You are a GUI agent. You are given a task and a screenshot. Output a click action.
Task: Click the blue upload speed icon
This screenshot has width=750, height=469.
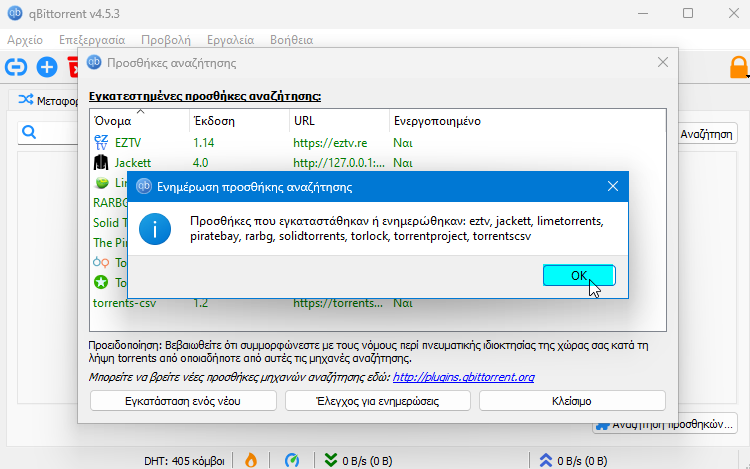[546, 460]
